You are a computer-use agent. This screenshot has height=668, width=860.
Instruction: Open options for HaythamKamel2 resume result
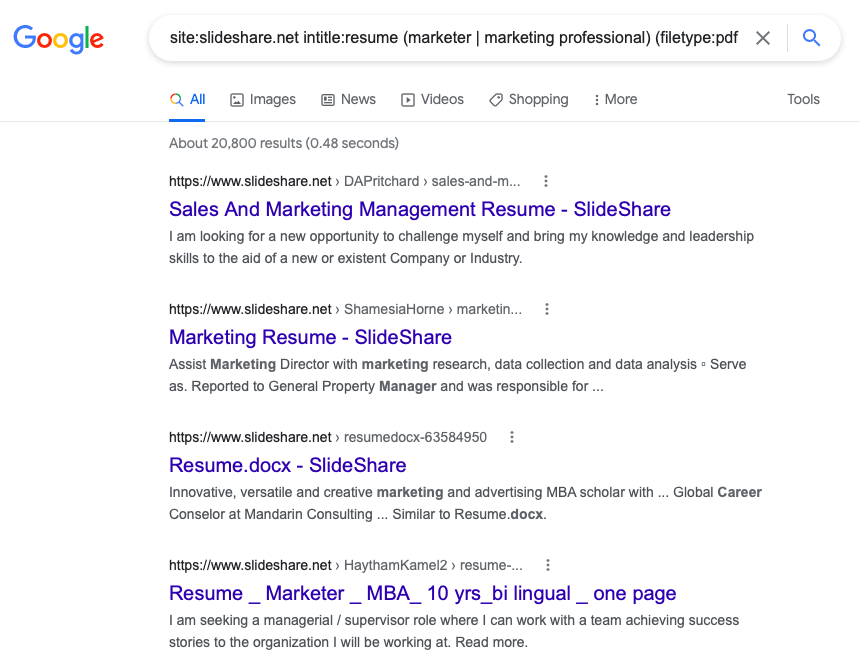click(x=548, y=565)
